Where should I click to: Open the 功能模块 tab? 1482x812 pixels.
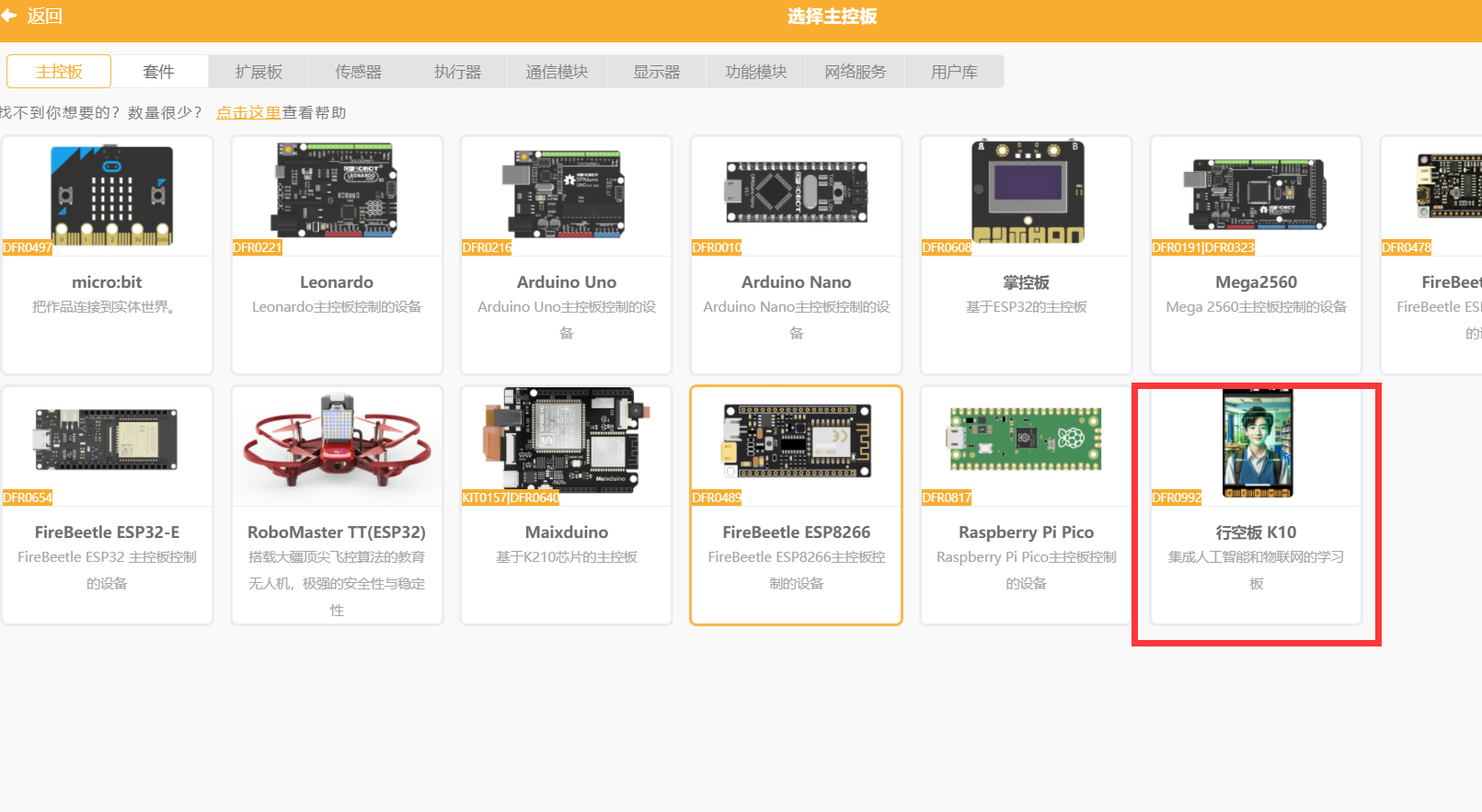pyautogui.click(x=755, y=72)
